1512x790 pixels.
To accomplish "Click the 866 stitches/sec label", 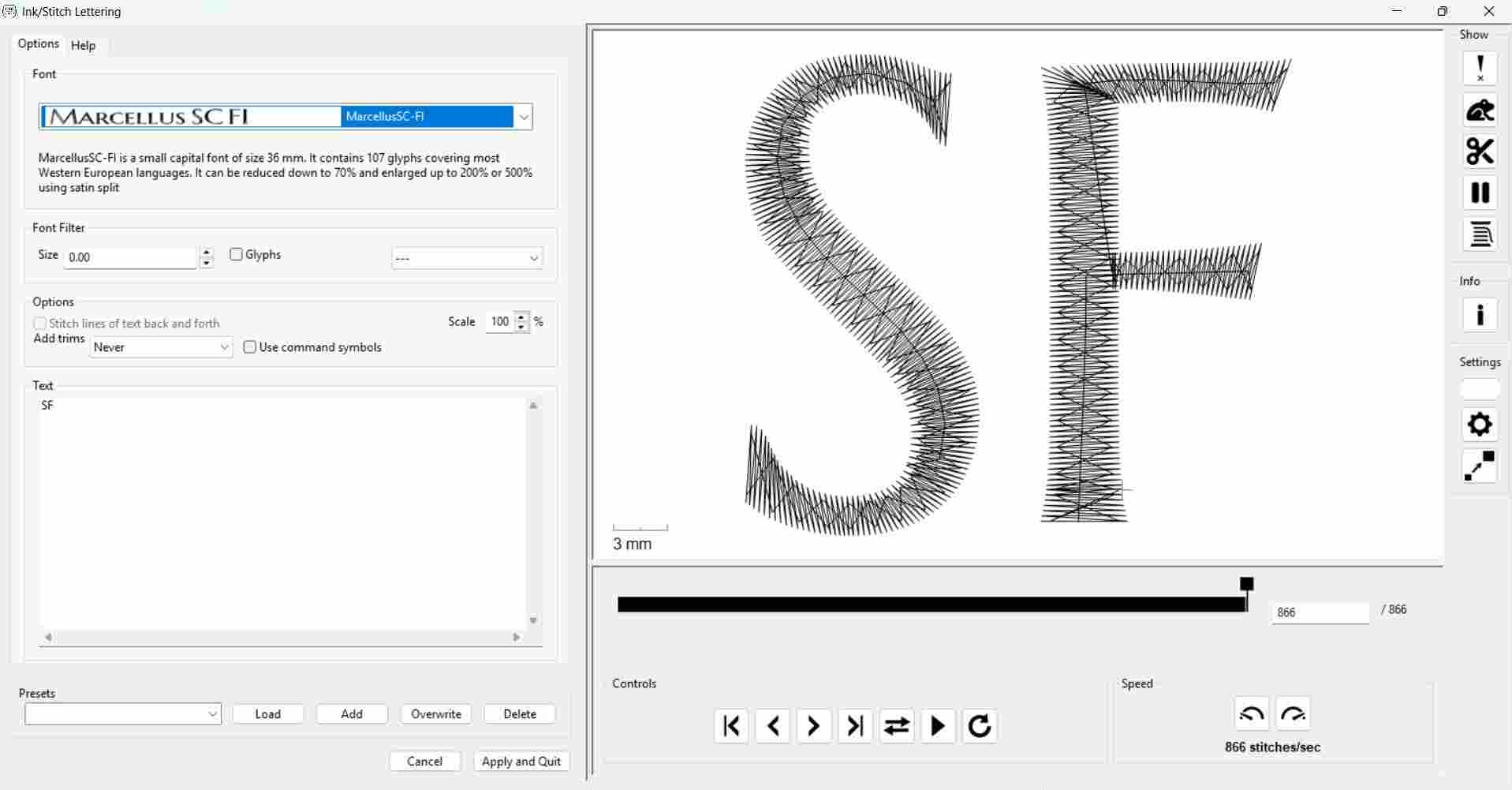I will tap(1272, 747).
